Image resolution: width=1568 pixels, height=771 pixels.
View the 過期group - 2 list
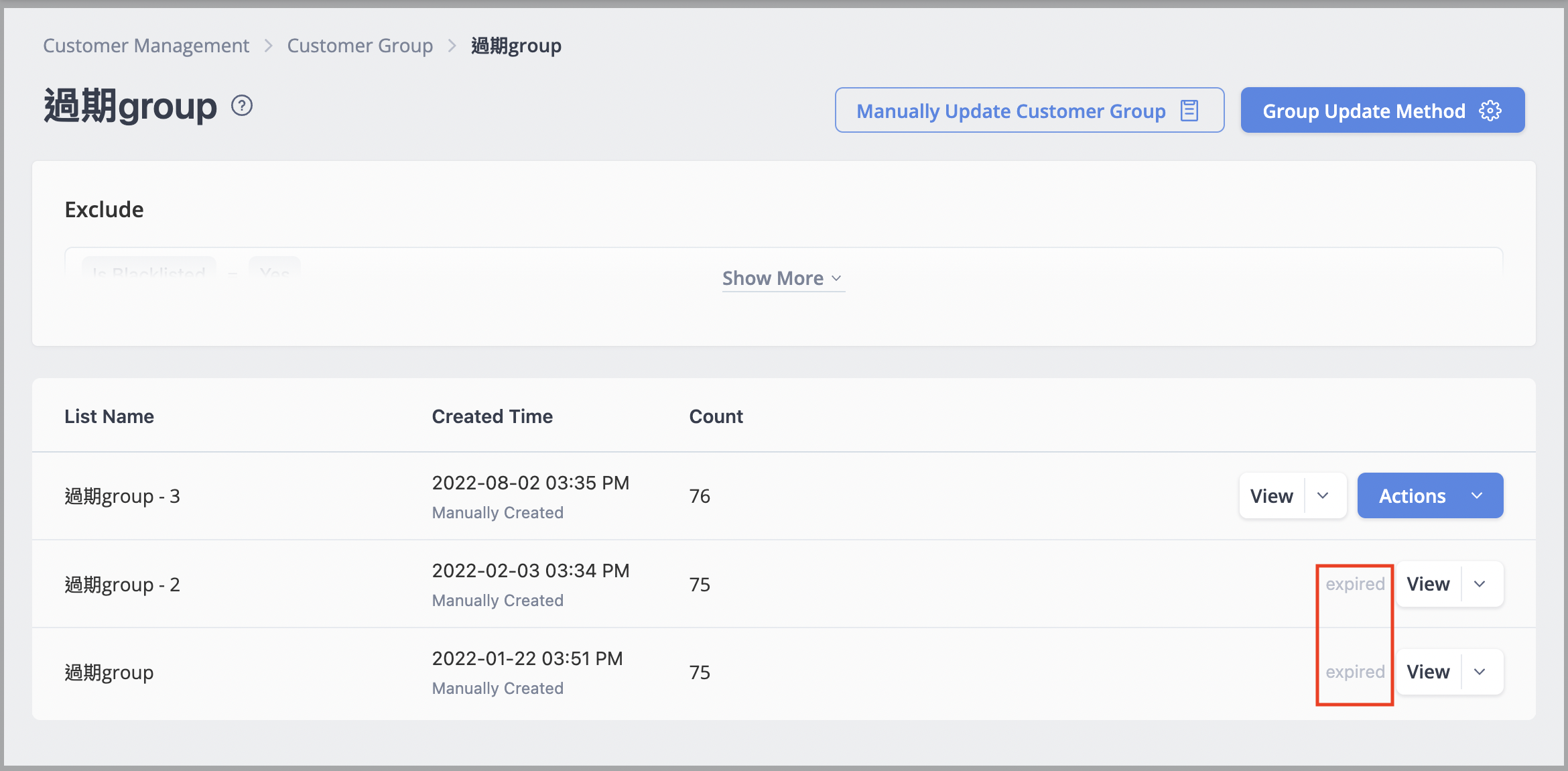(1428, 584)
